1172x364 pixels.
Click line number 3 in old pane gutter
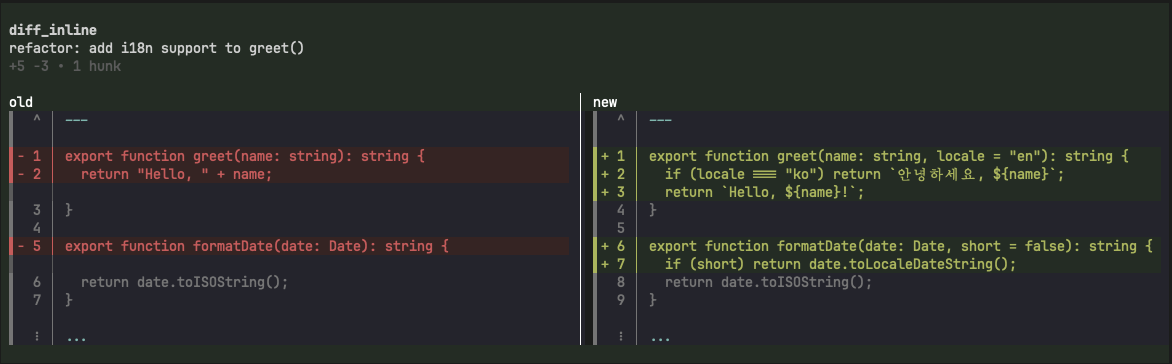(37, 211)
